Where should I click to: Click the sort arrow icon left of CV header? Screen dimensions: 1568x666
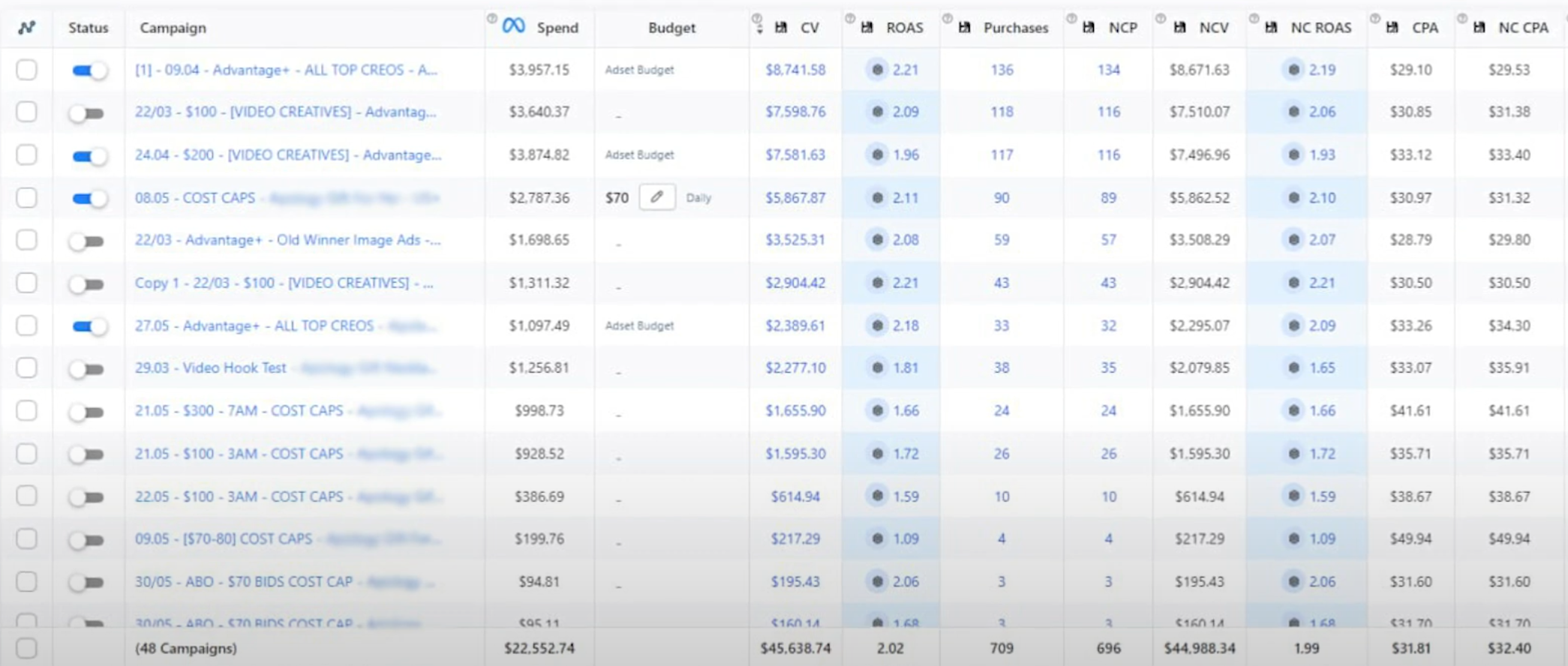[x=759, y=28]
